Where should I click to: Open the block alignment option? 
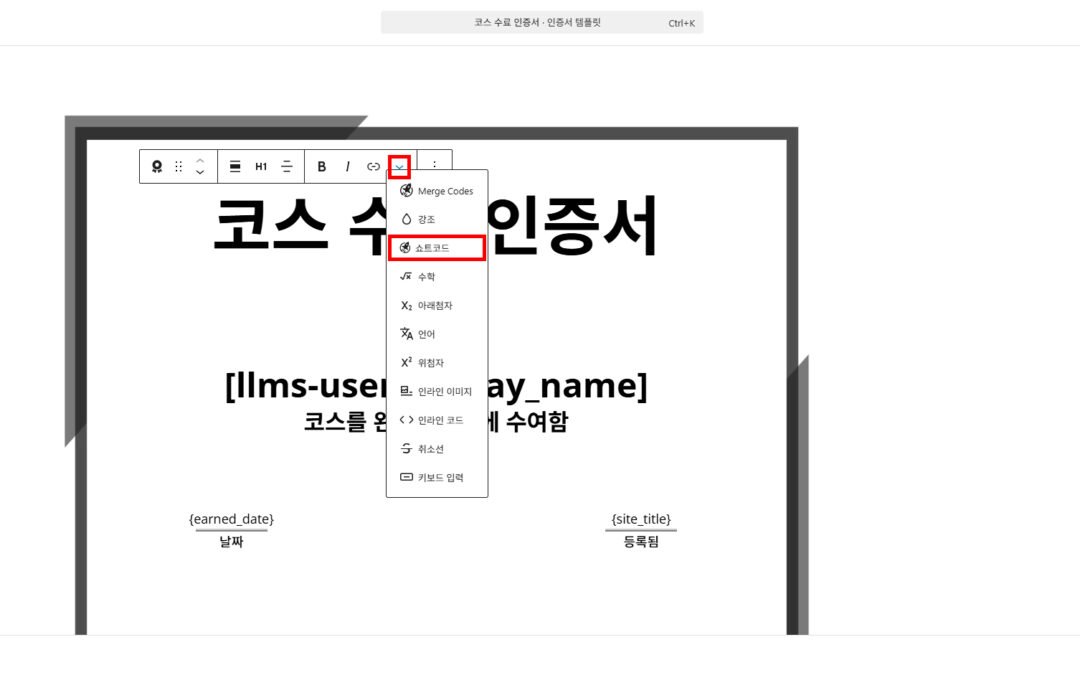pos(235,167)
